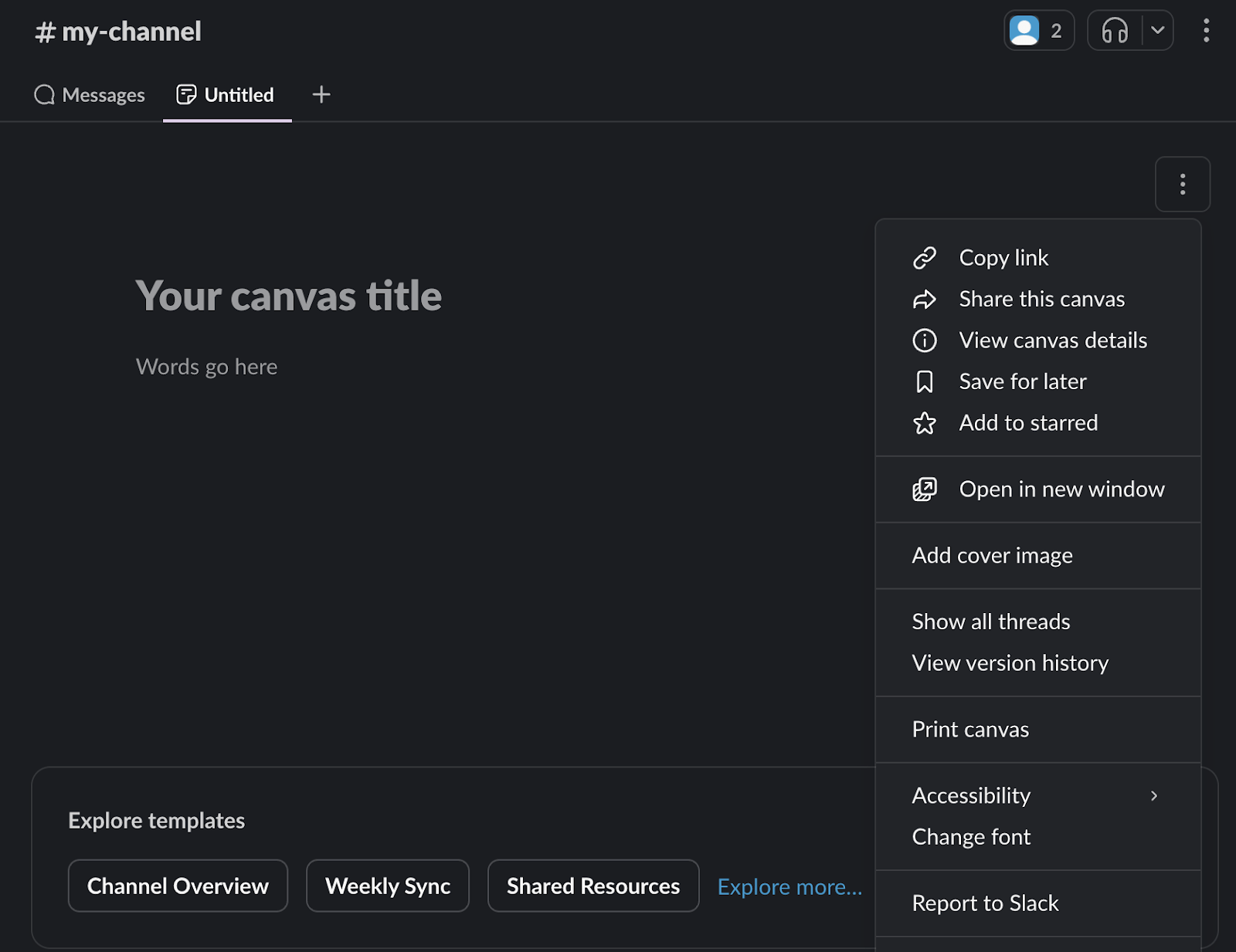The width and height of the screenshot is (1236, 952).
Task: Choose Change font option
Action: 1038,837
